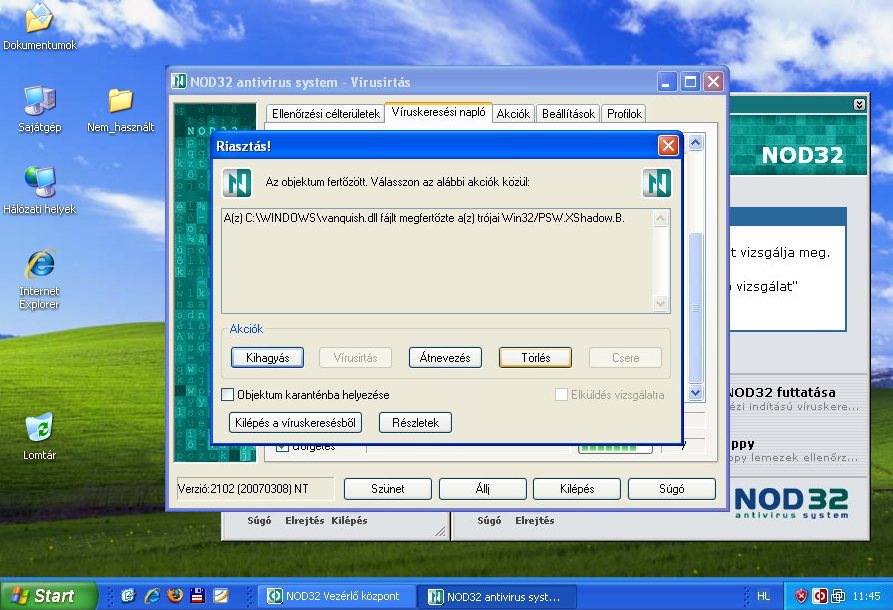Click the scan log vertical scrollbar thumb

pos(695,308)
